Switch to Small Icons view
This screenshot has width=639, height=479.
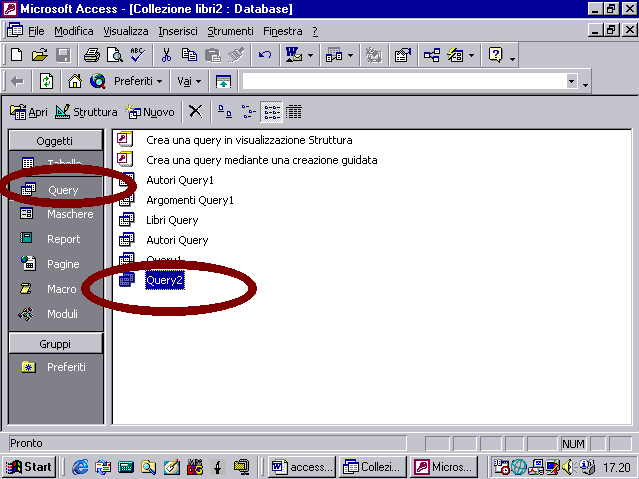248,111
